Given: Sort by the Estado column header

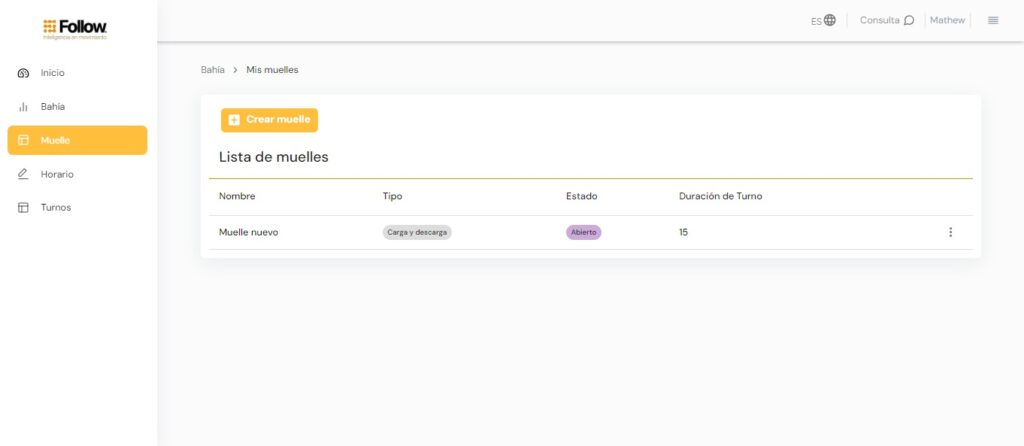Looking at the screenshot, I should [x=581, y=196].
